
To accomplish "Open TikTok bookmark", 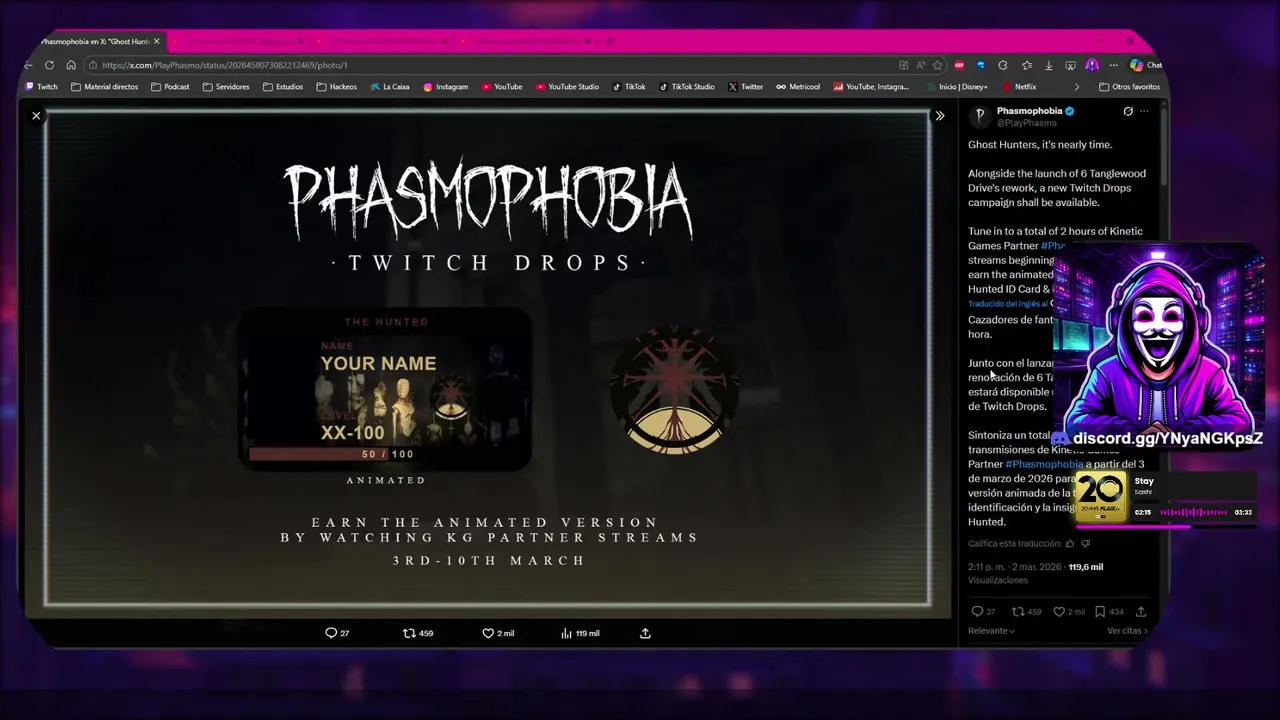I will click(x=629, y=87).
